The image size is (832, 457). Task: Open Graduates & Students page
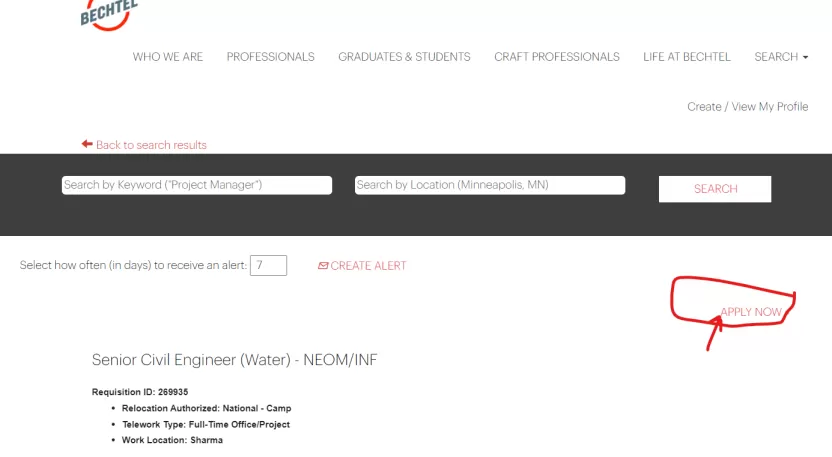click(x=404, y=57)
